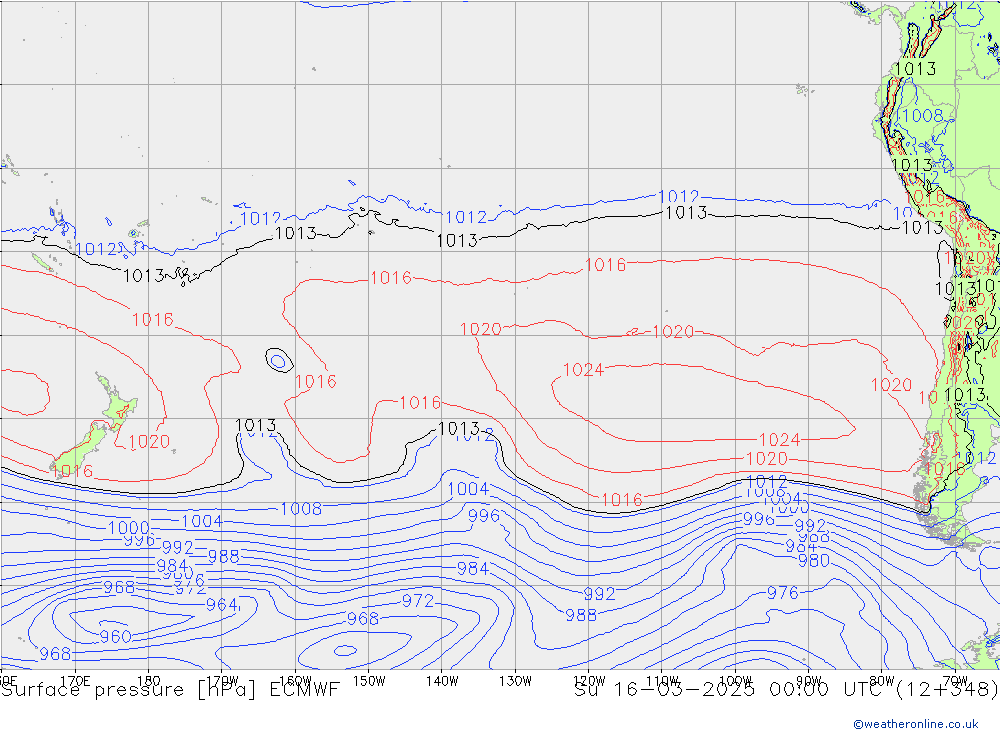1000x733 pixels.
Task: Click the blue 1008 label over South America
Action: pyautogui.click(x=923, y=115)
